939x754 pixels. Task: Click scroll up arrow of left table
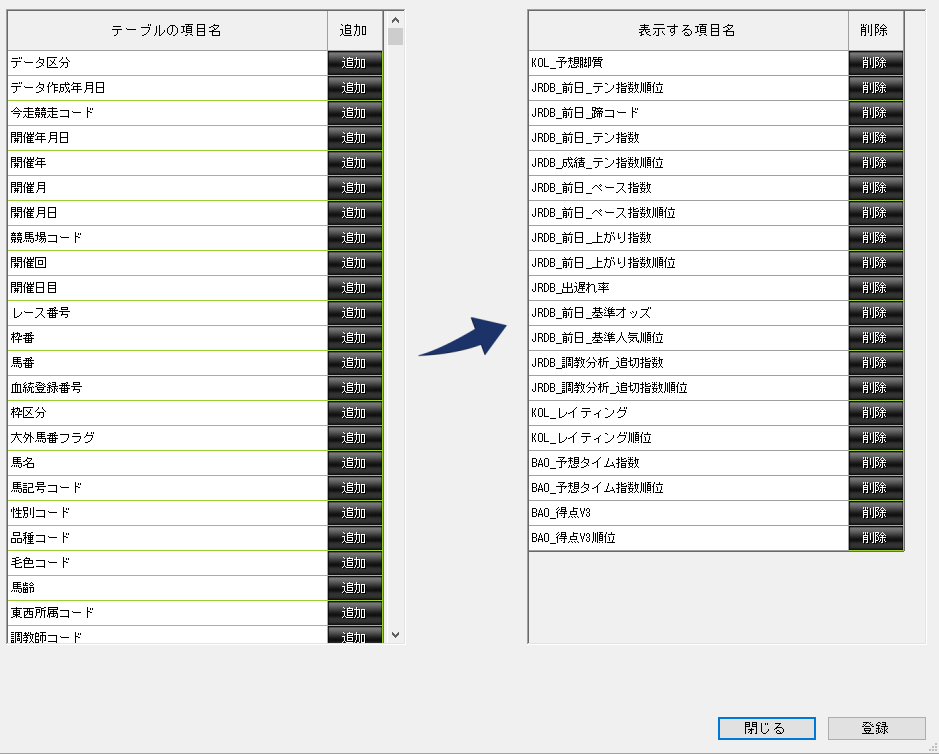395,20
